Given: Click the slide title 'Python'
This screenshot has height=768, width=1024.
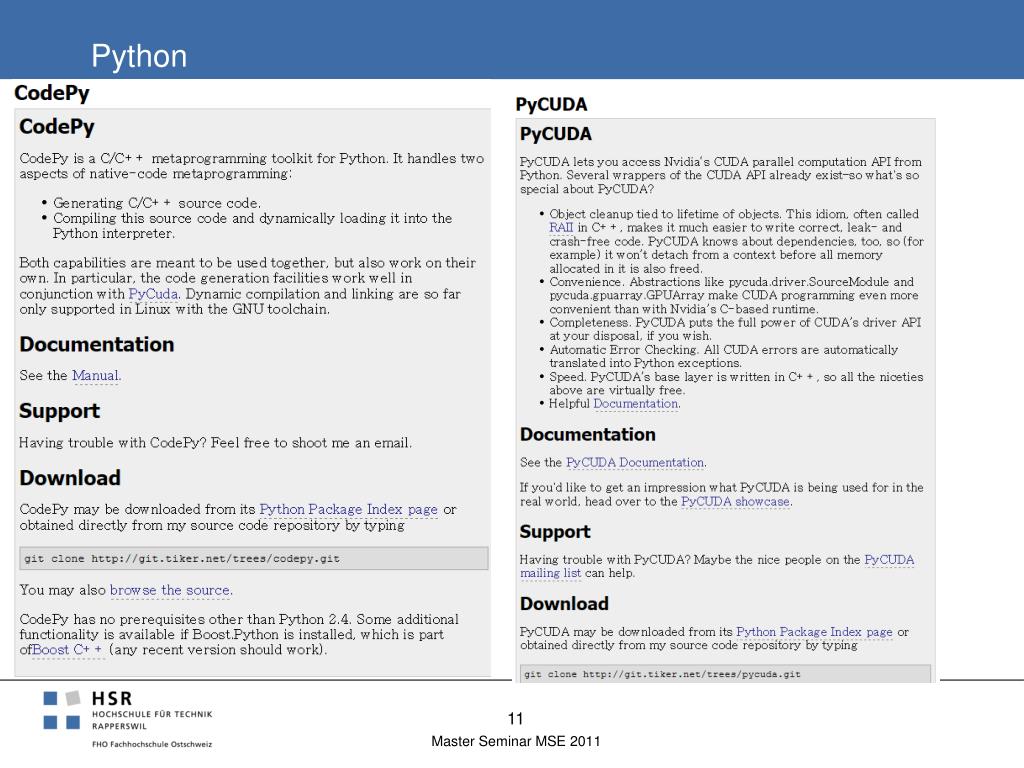Looking at the screenshot, I should tap(139, 56).
